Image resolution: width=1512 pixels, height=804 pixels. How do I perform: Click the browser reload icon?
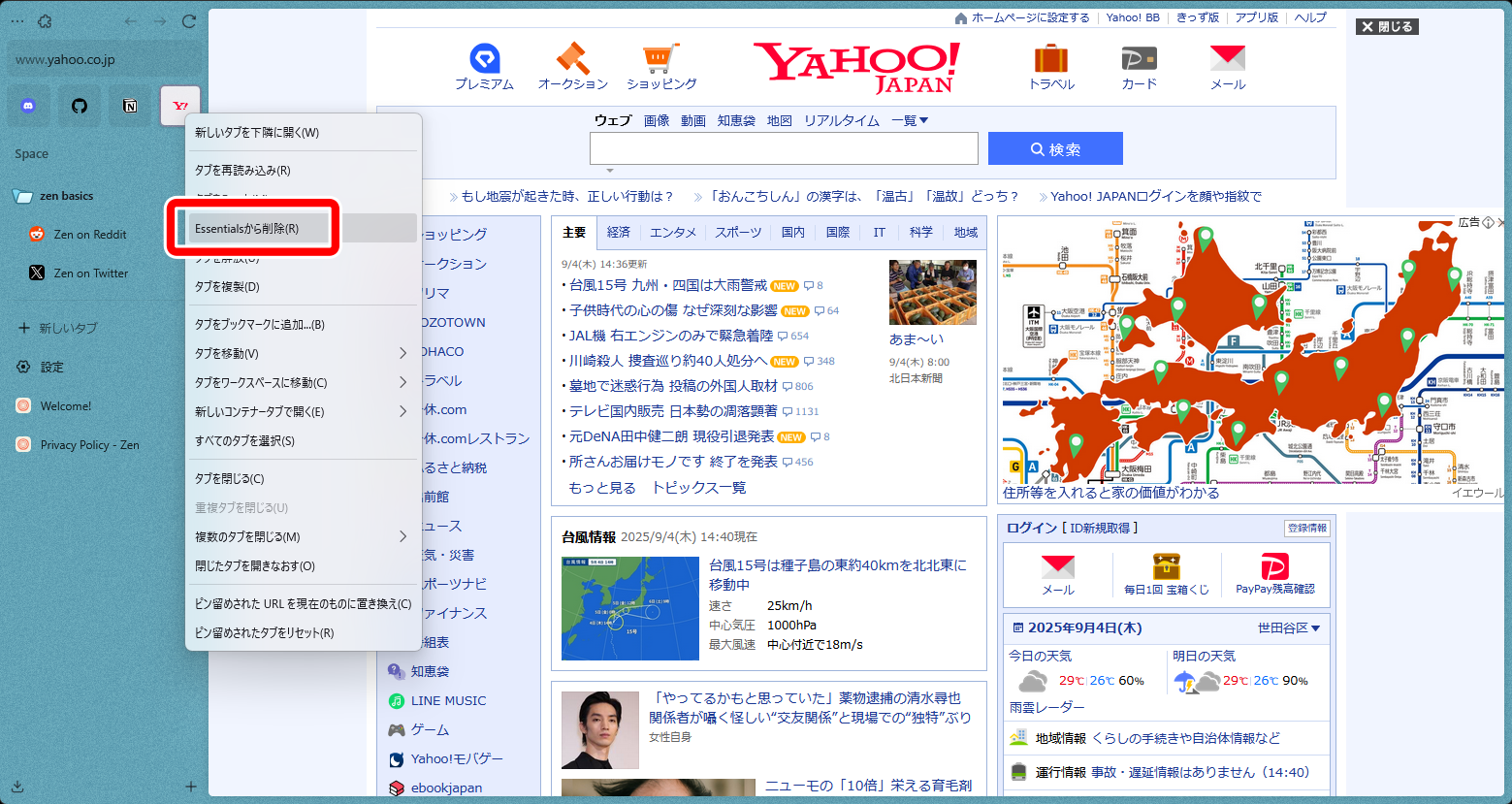point(189,21)
